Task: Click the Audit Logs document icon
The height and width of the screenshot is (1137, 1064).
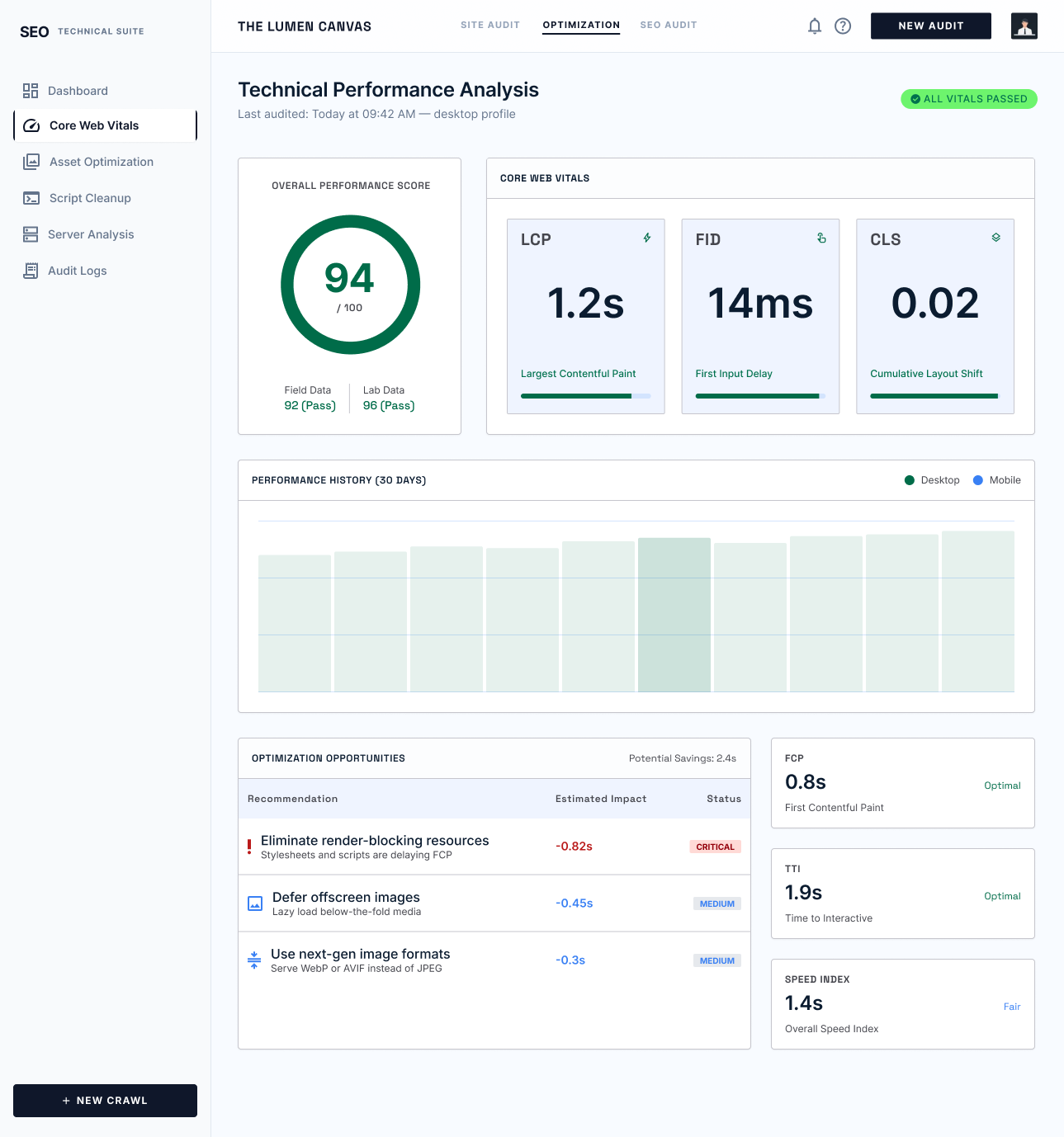Action: click(x=31, y=271)
